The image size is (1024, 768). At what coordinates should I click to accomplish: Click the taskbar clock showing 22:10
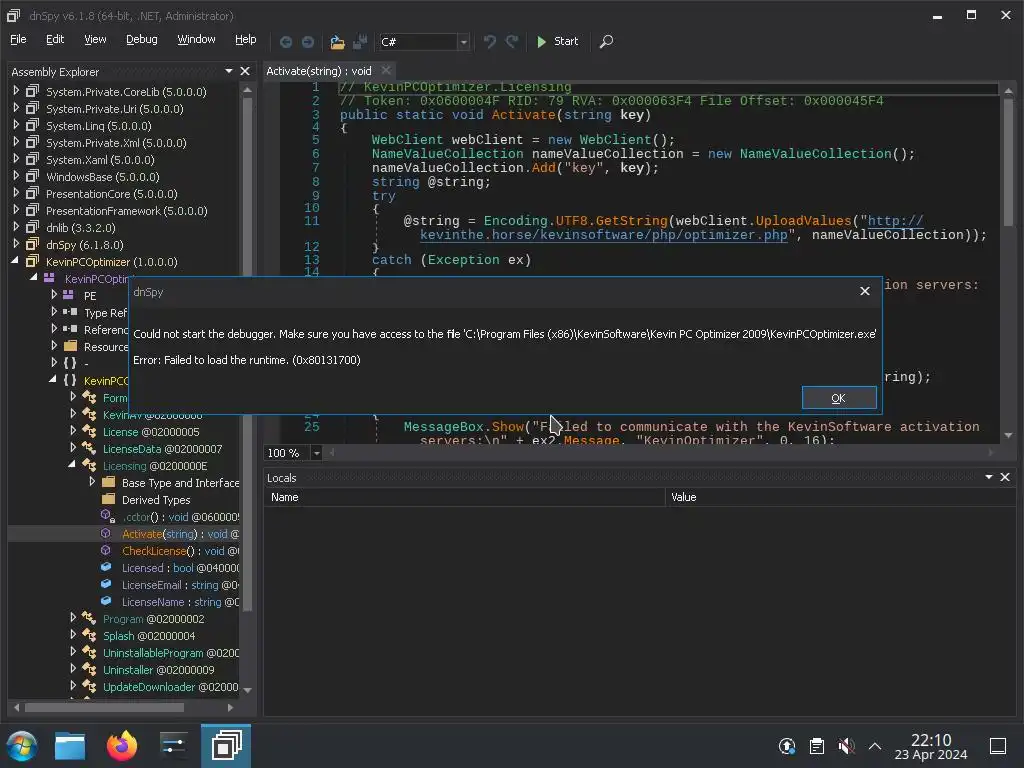931,746
